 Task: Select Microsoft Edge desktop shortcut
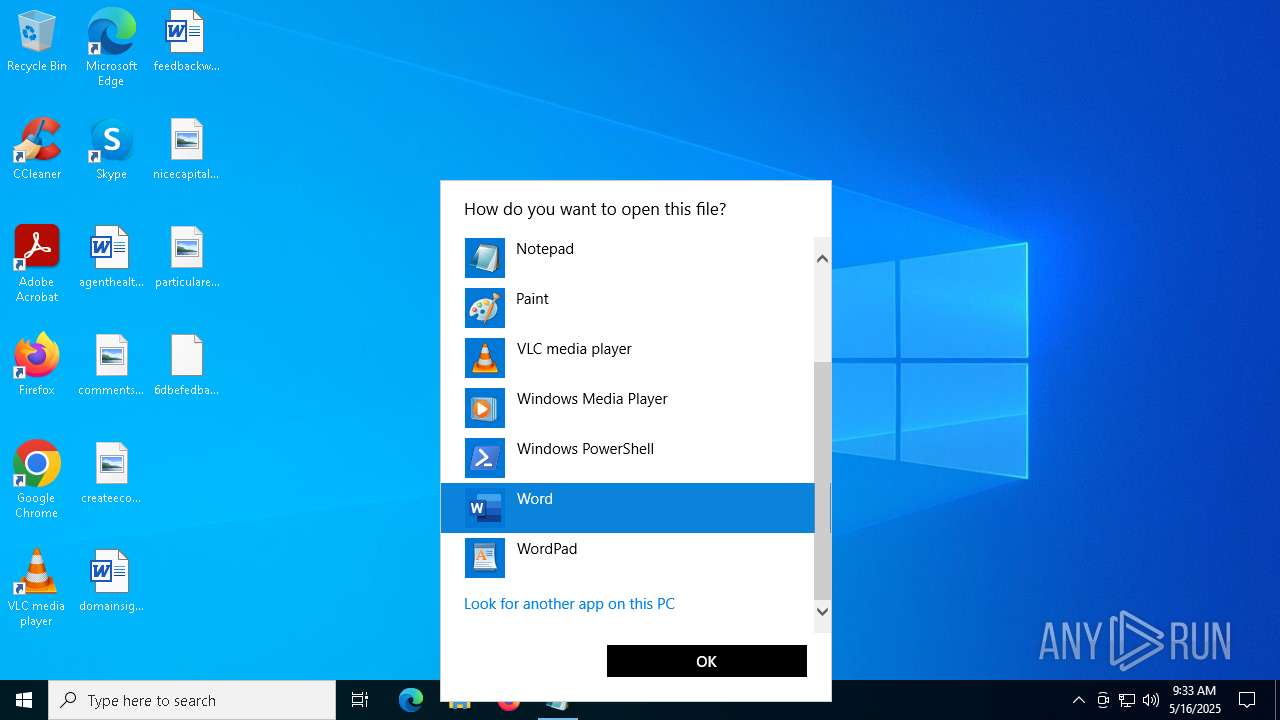111,48
